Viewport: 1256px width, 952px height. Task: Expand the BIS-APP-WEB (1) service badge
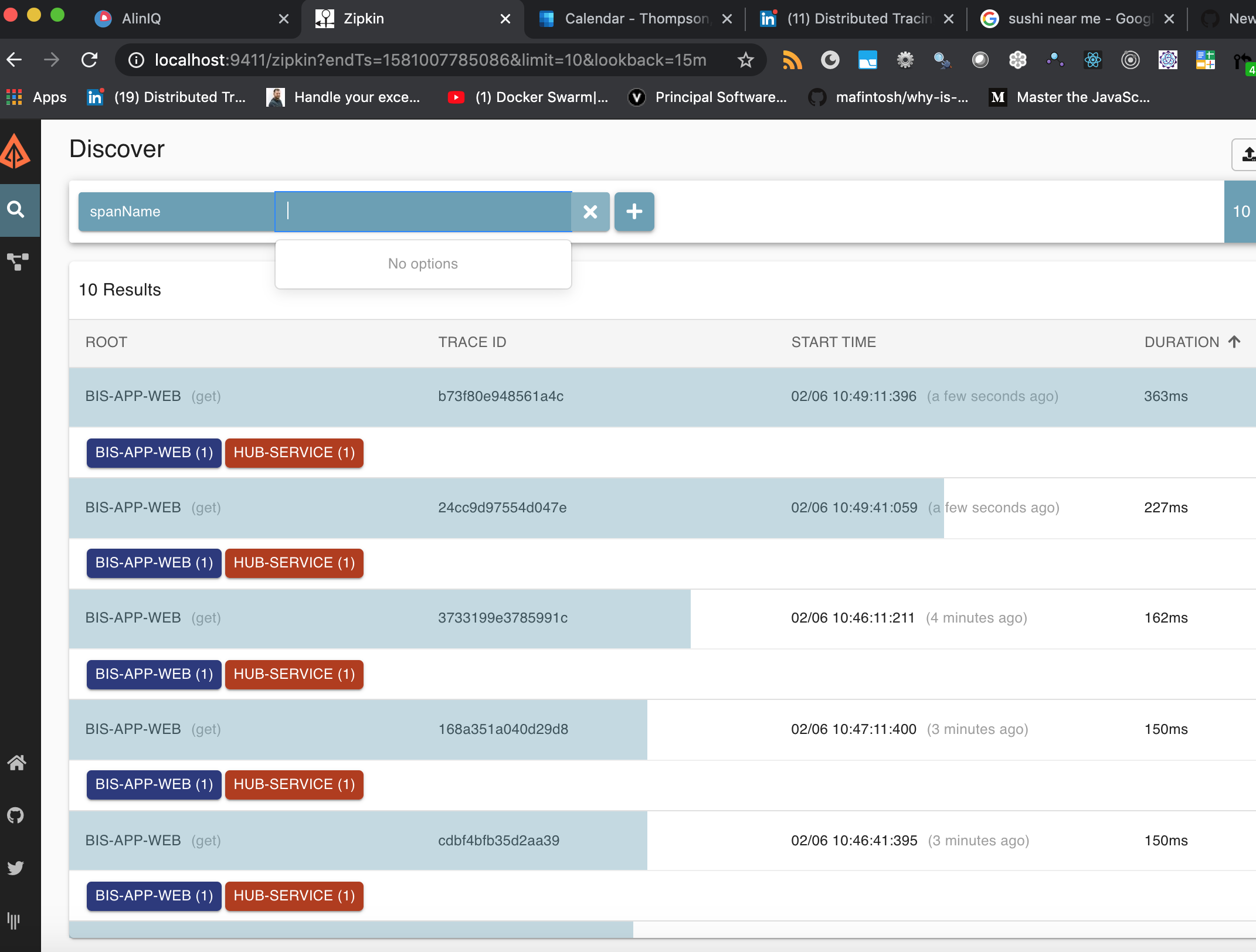tap(153, 453)
